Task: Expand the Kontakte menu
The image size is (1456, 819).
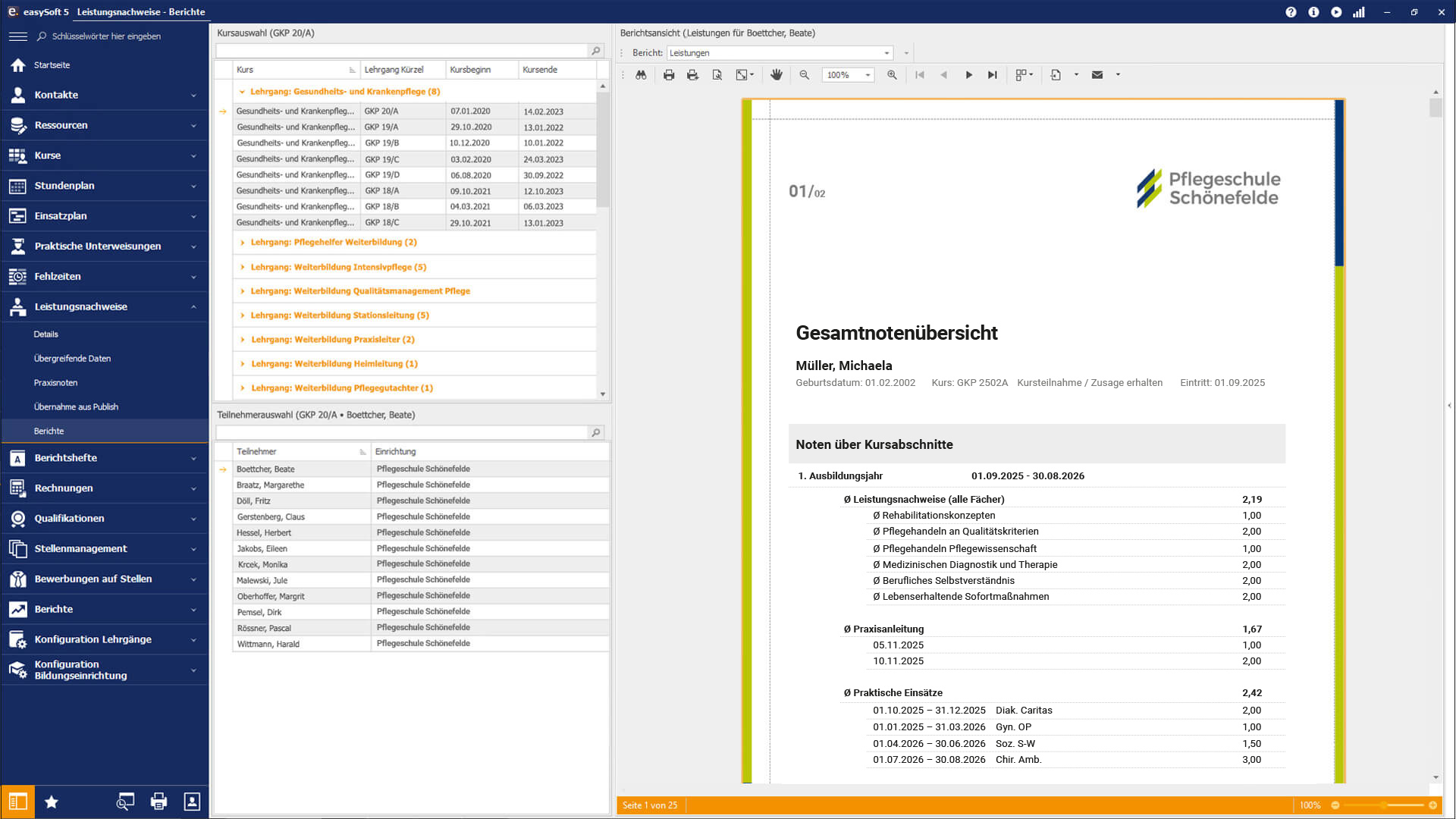Action: (105, 95)
